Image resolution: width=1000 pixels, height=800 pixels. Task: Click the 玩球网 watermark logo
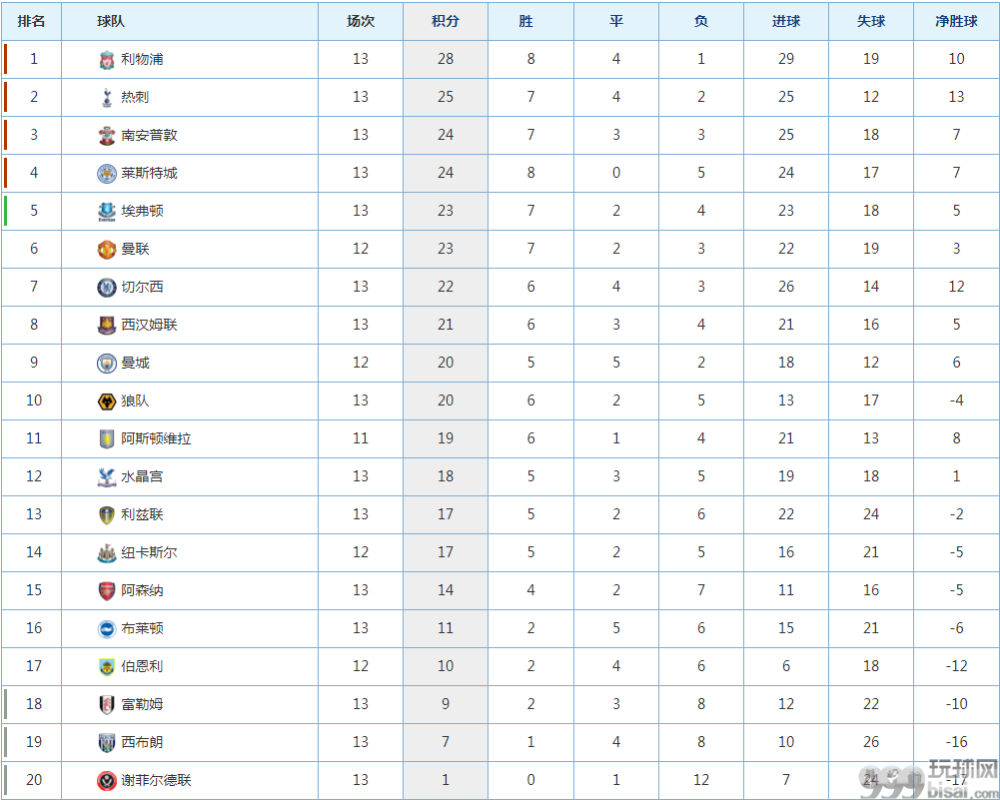click(x=929, y=779)
